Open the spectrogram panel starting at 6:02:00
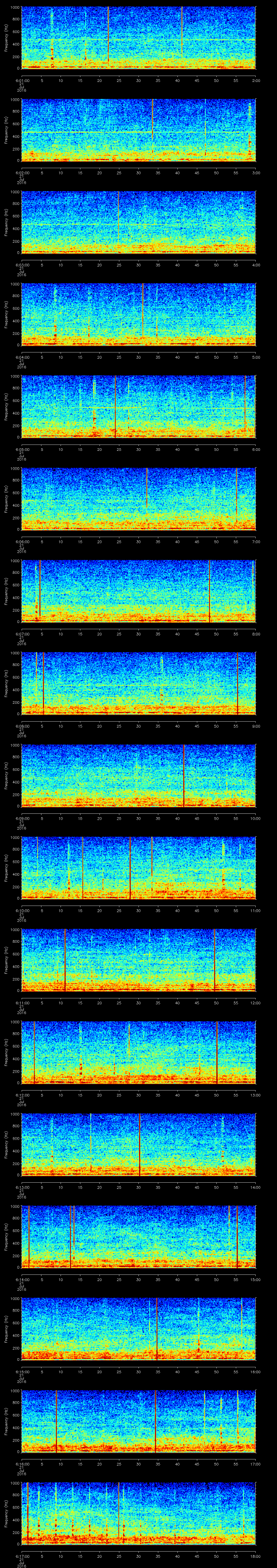277x1568 pixels. tap(139, 130)
